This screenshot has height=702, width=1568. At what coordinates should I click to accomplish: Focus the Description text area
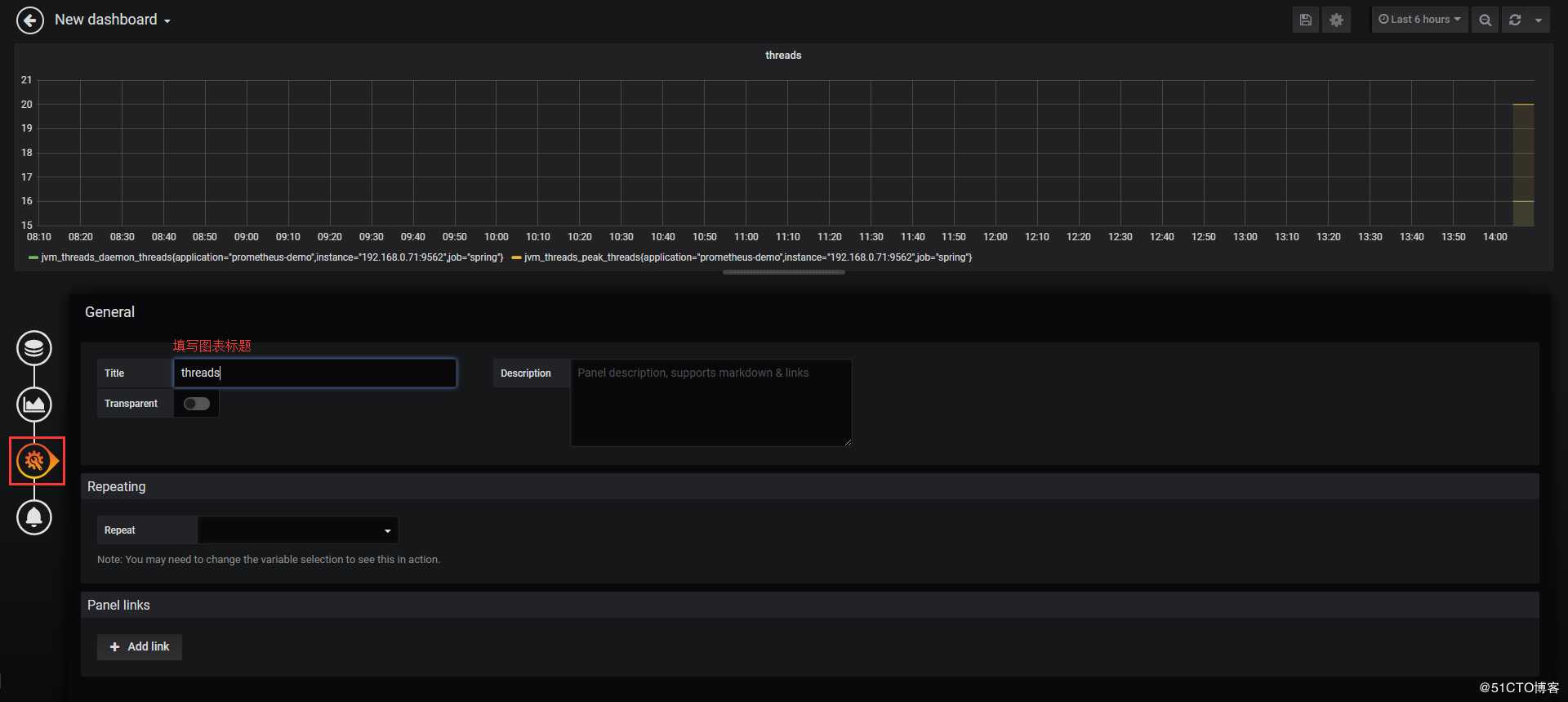click(x=711, y=403)
